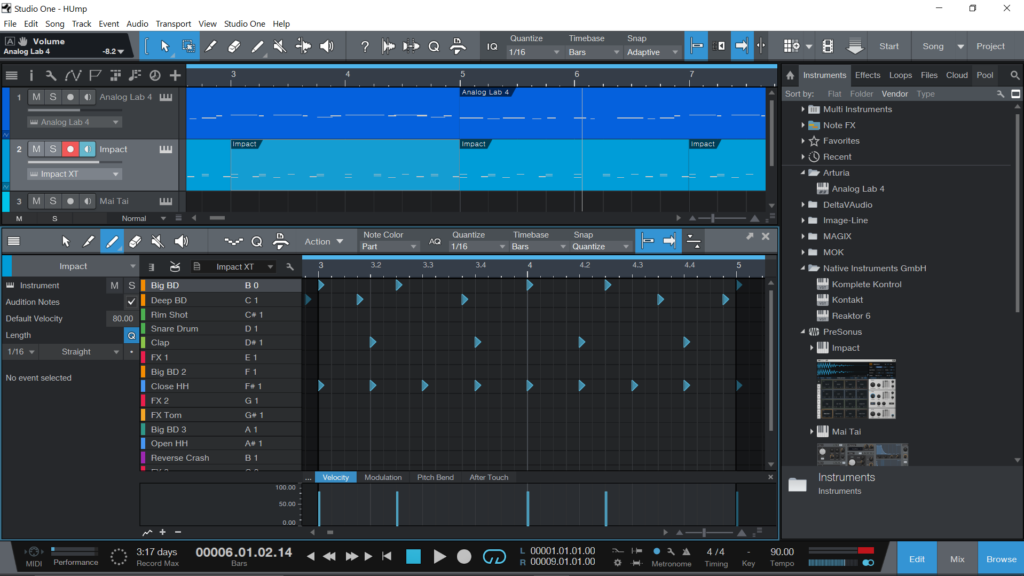Open the main Snap Adaptive dropdown

click(652, 52)
